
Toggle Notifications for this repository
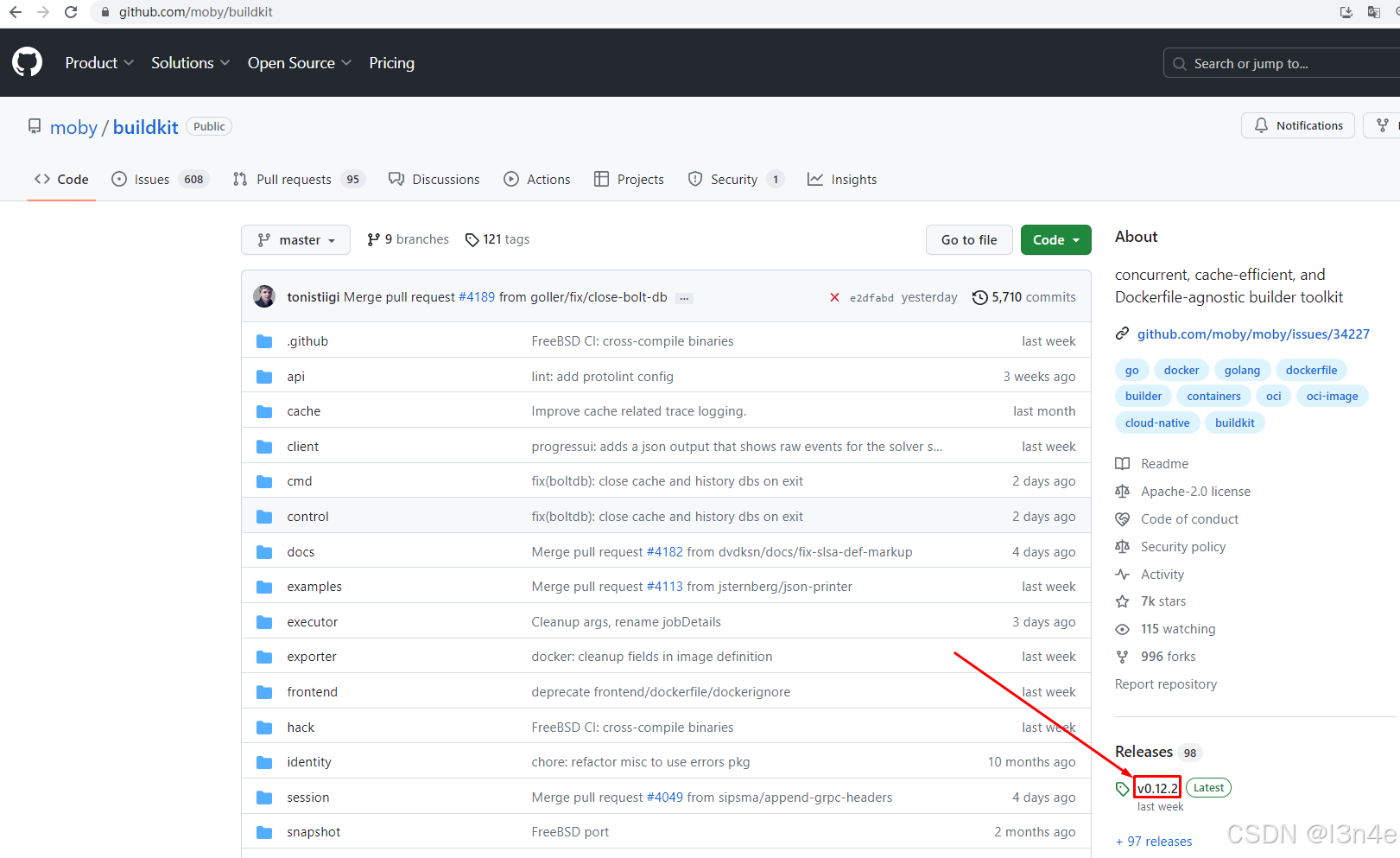(x=1297, y=125)
